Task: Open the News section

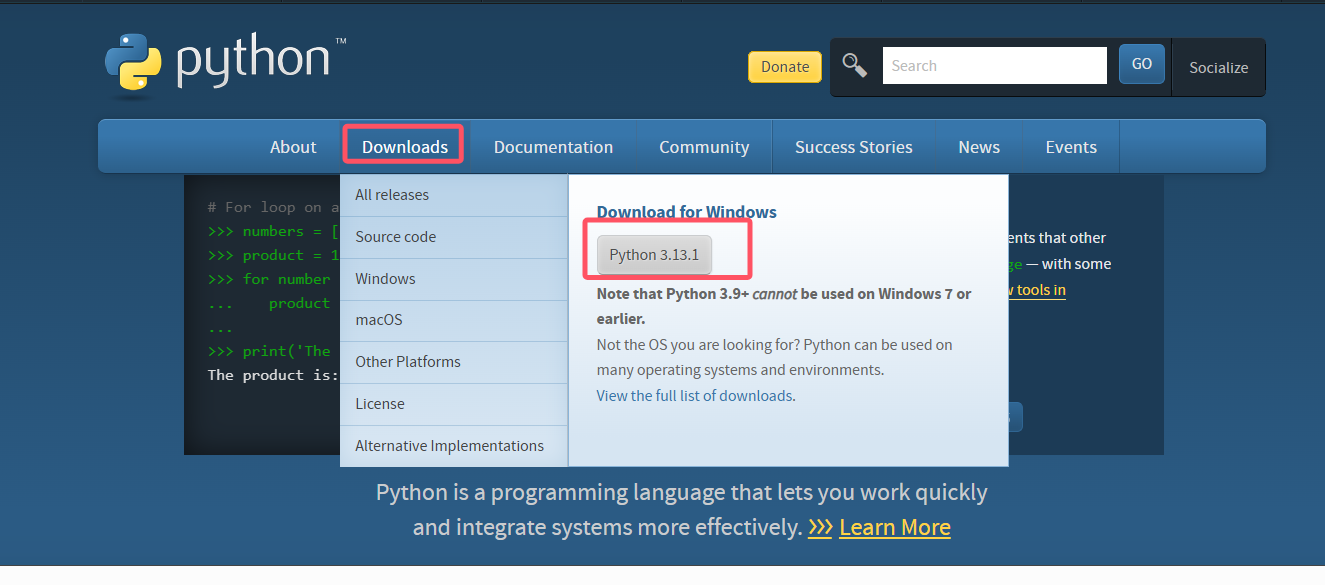Action: (978, 147)
